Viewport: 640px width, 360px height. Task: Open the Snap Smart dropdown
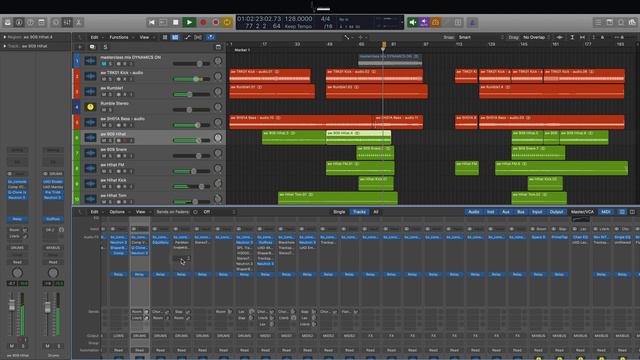[x=480, y=37]
